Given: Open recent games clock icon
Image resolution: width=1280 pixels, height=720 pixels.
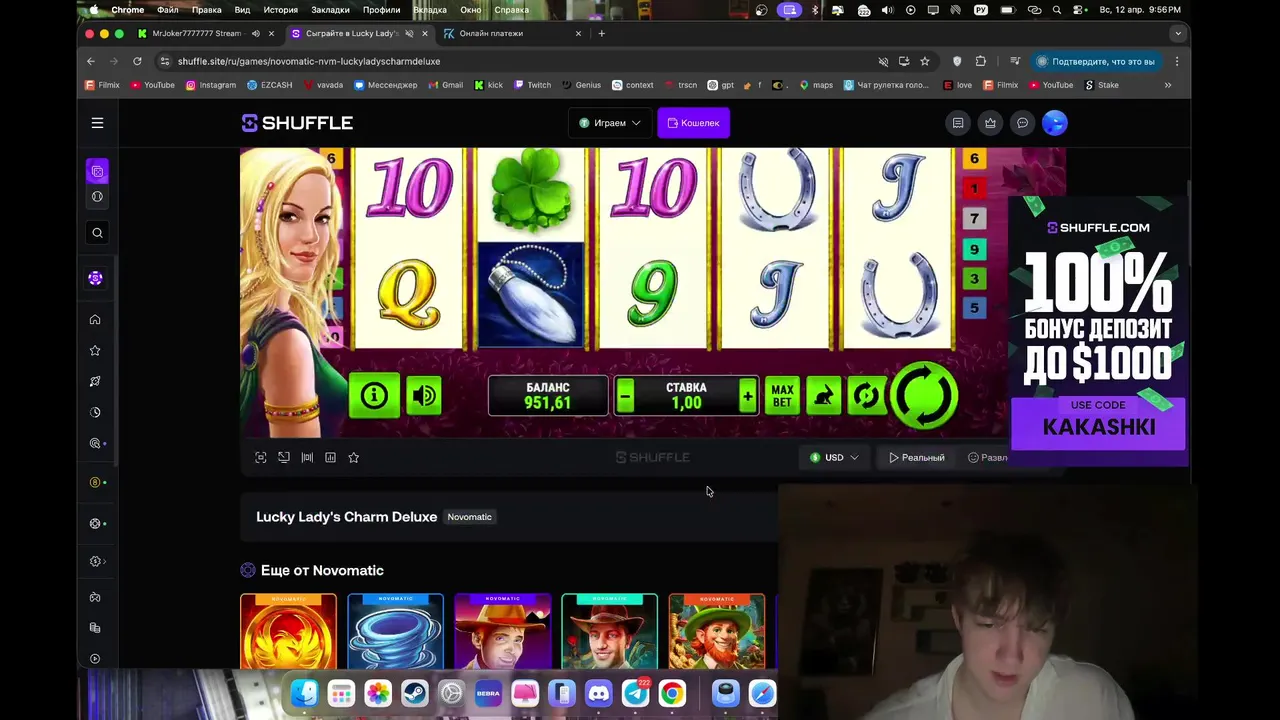Looking at the screenshot, I should [x=95, y=412].
